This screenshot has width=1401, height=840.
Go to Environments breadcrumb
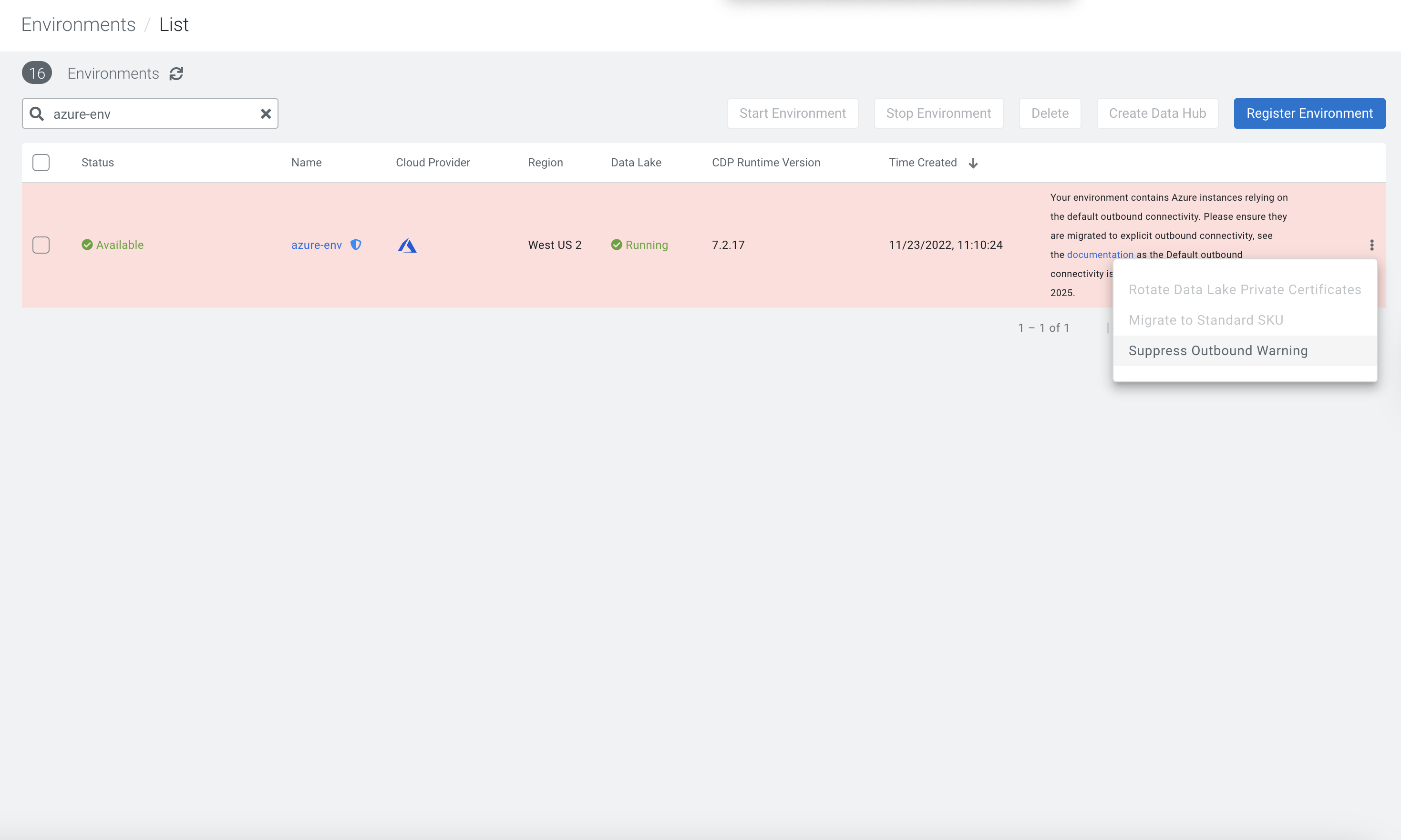coord(78,24)
